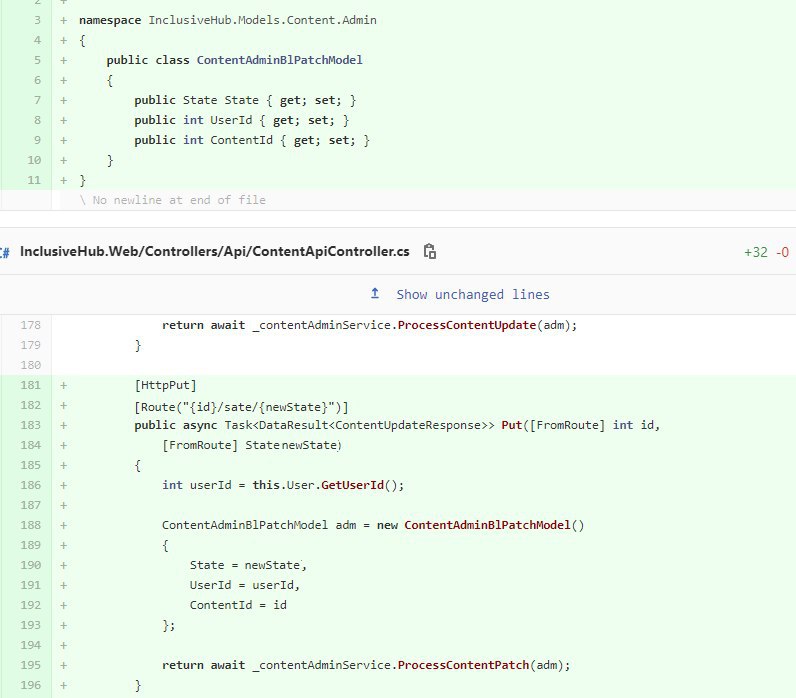The height and width of the screenshot is (698, 796).
Task: Click GetUserId call on line 186
Action: [x=352, y=485]
